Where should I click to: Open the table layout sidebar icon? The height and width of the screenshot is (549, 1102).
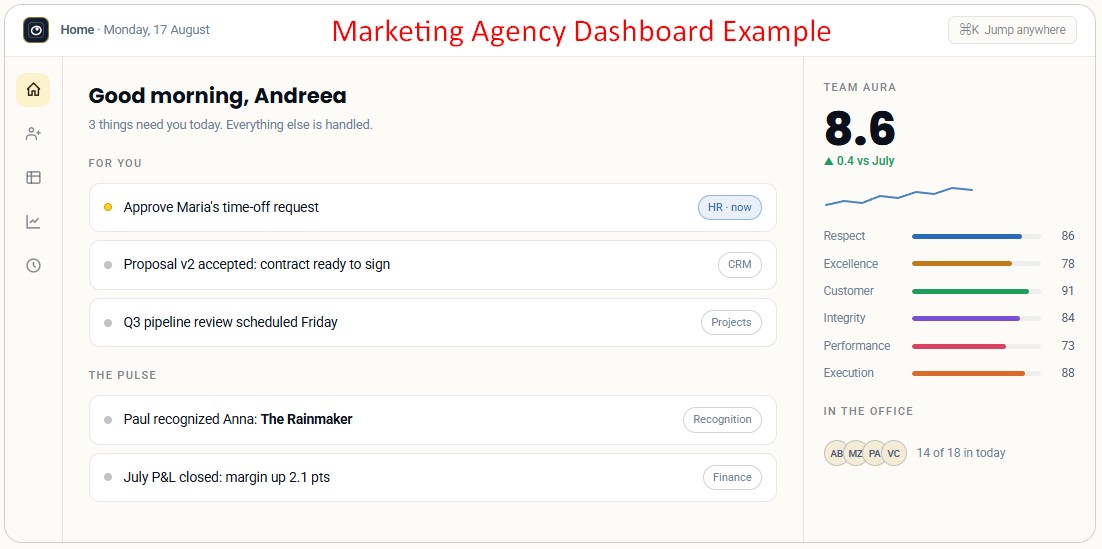pyautogui.click(x=33, y=178)
